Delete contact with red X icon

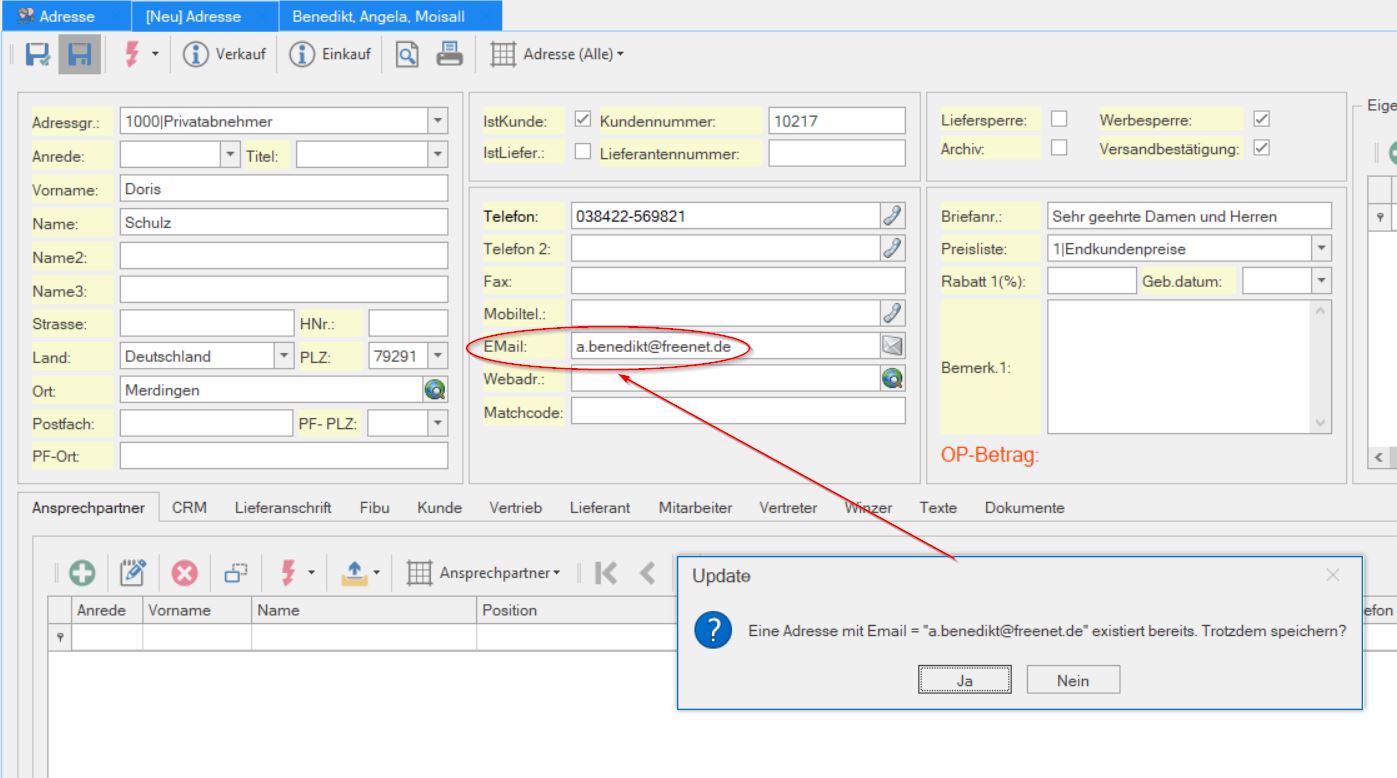click(x=186, y=575)
